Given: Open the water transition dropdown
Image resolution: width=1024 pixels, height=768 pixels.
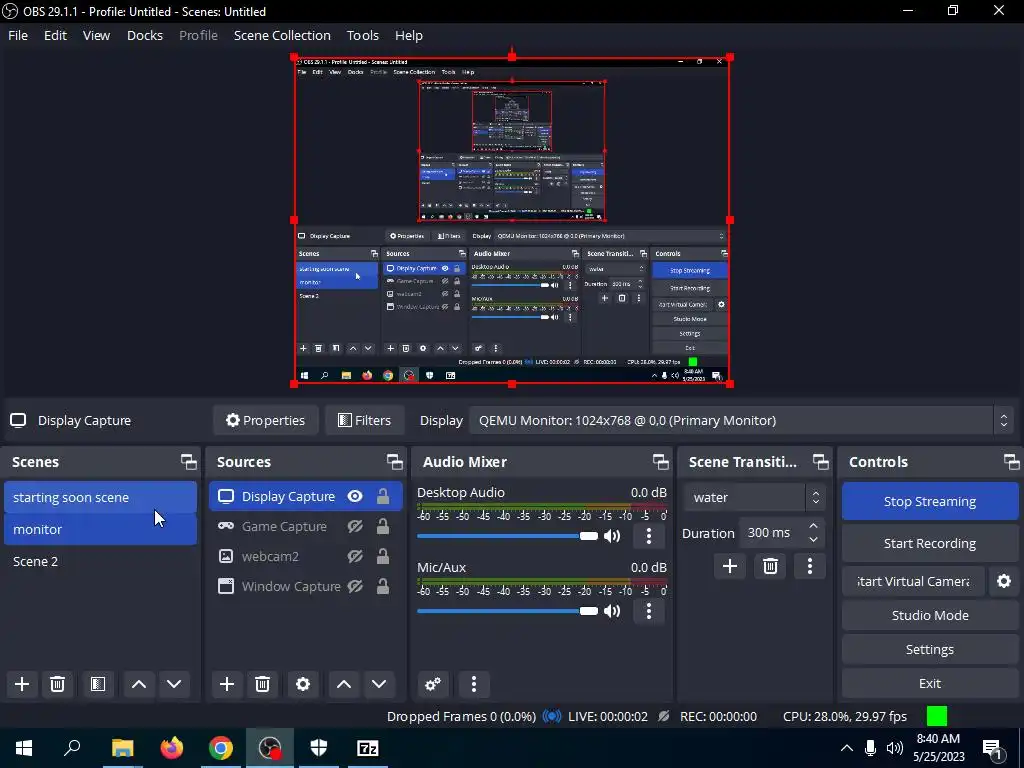Looking at the screenshot, I should pyautogui.click(x=754, y=498).
